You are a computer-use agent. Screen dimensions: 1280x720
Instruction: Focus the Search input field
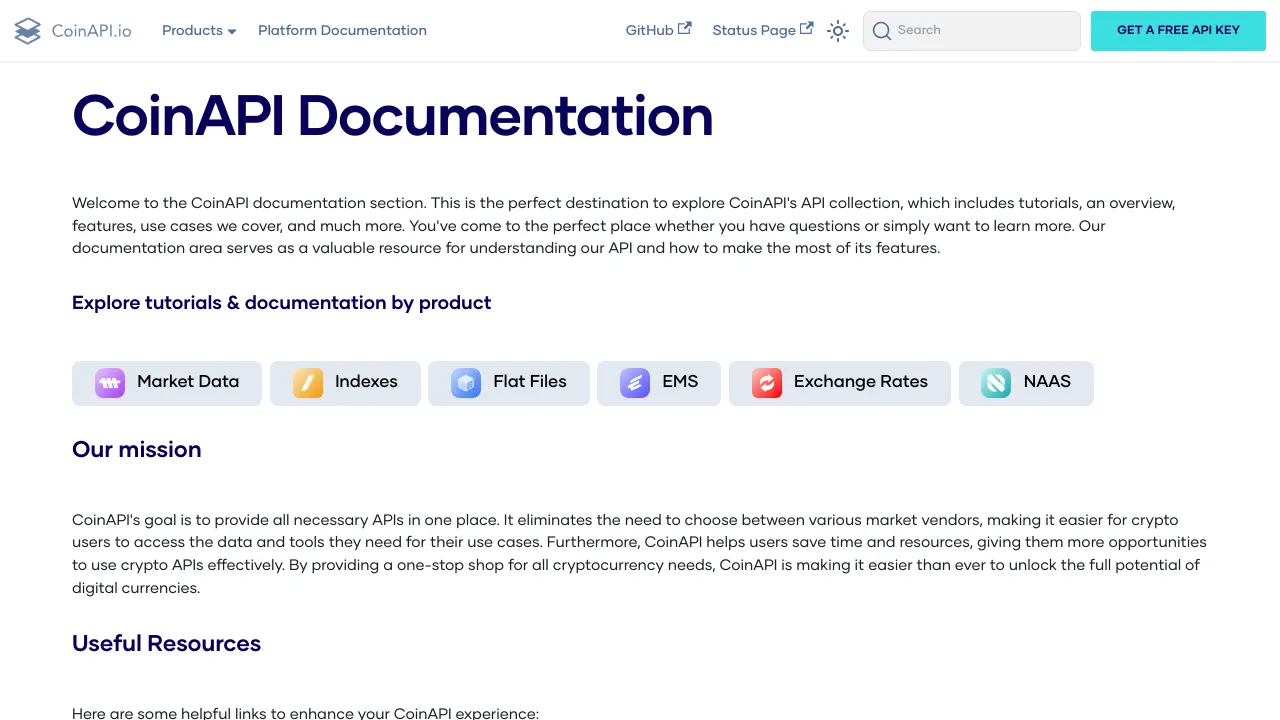[x=972, y=31]
